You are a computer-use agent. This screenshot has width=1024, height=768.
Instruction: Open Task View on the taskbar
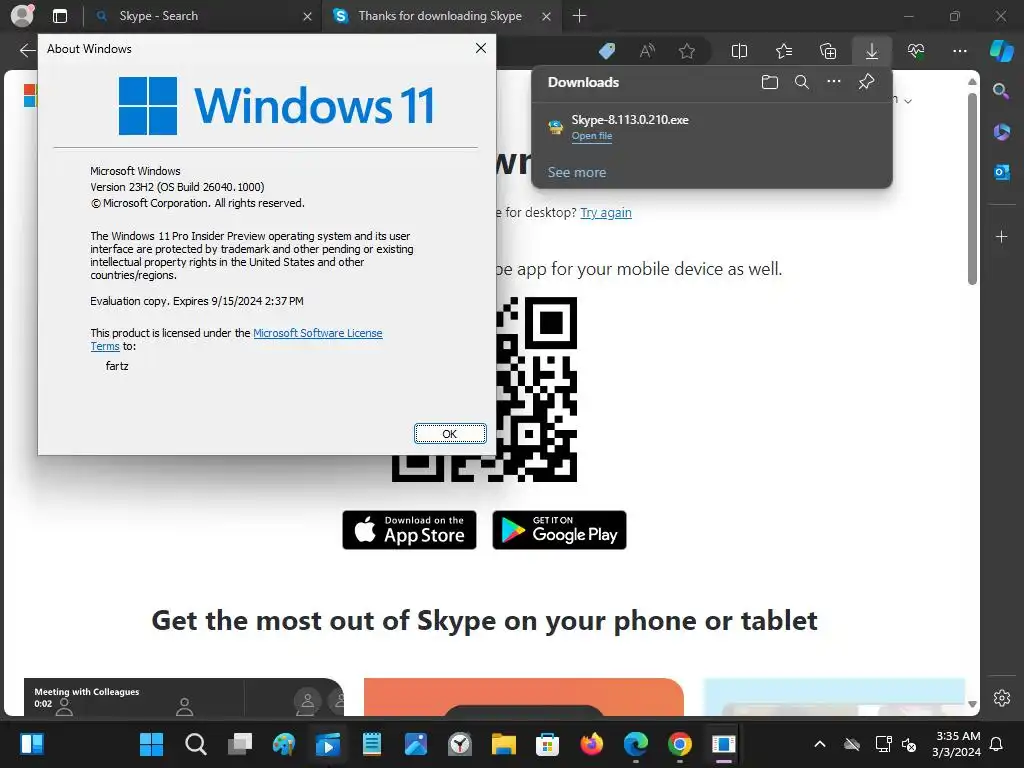[240, 744]
